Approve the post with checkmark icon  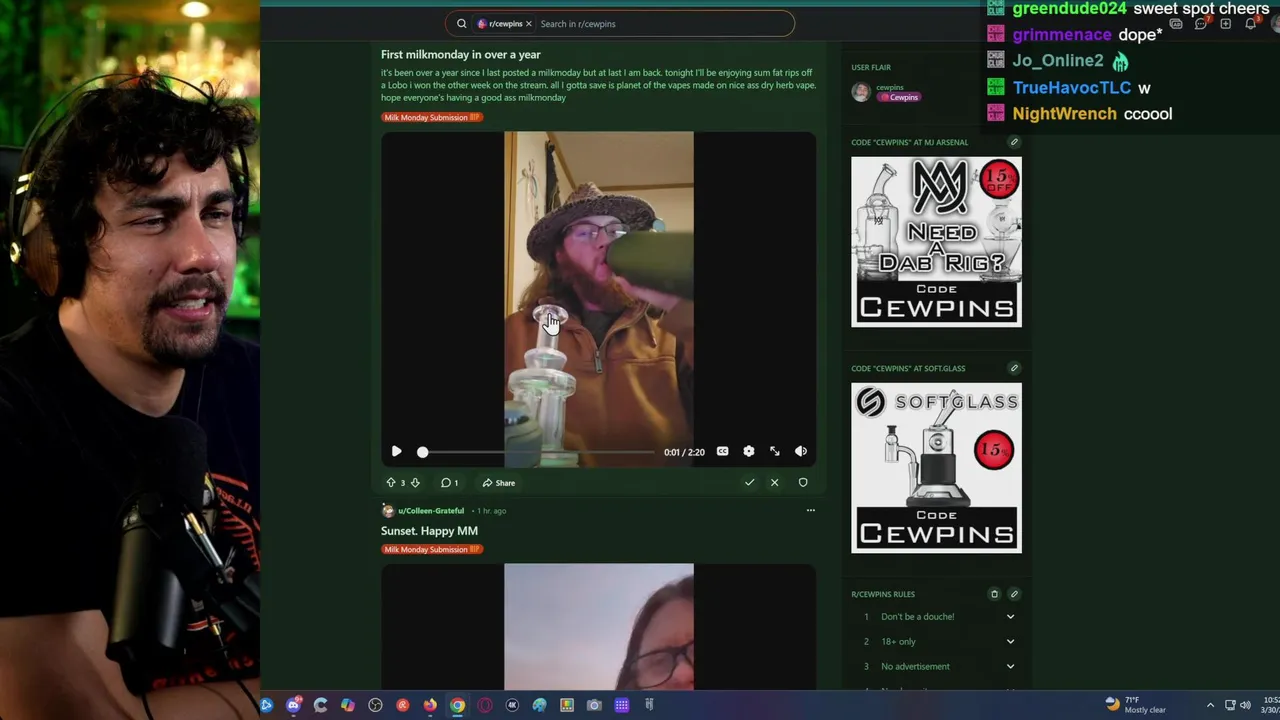[x=749, y=483]
